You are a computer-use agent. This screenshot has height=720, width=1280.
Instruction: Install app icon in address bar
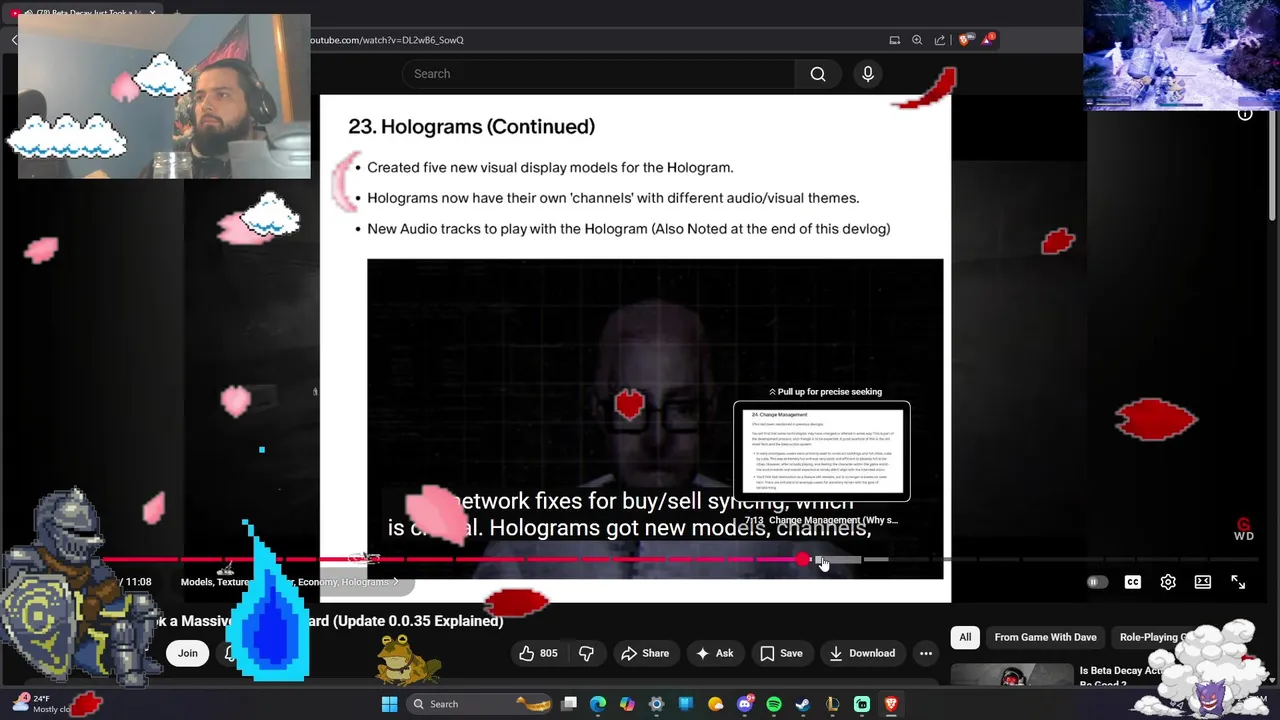894,40
